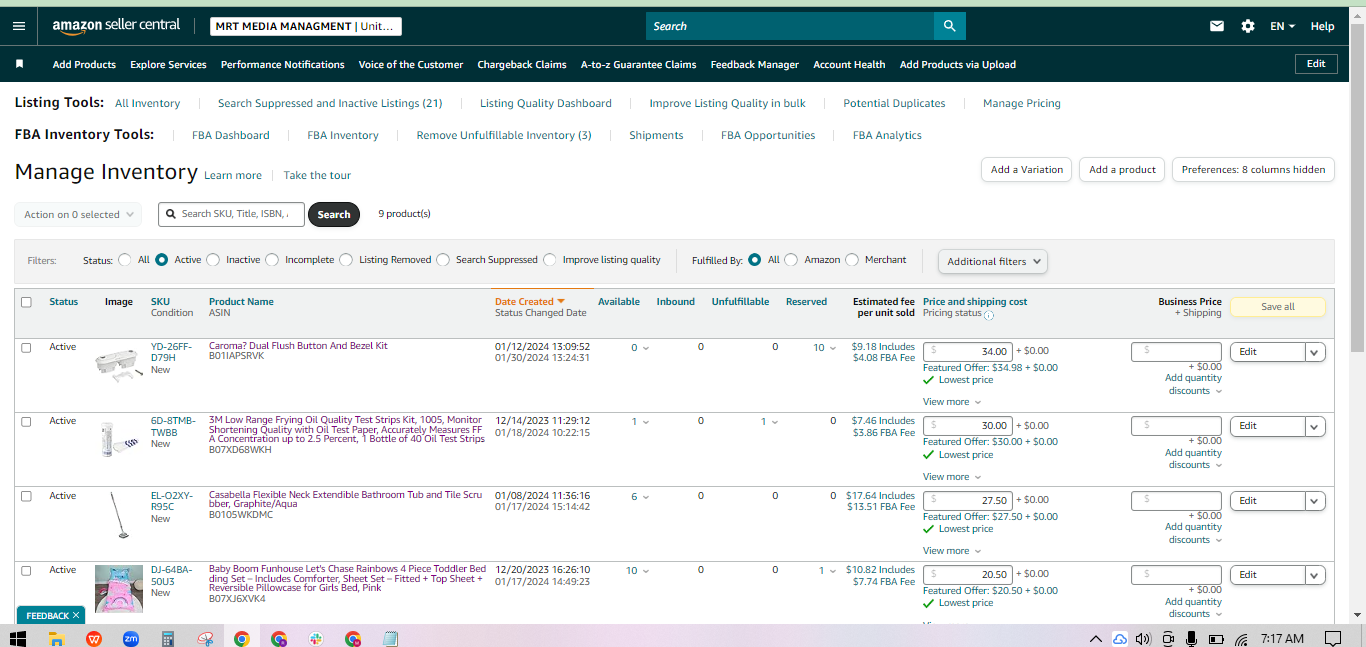Launch WPS Office from the taskbar
The image size is (1366, 647).
(x=94, y=638)
